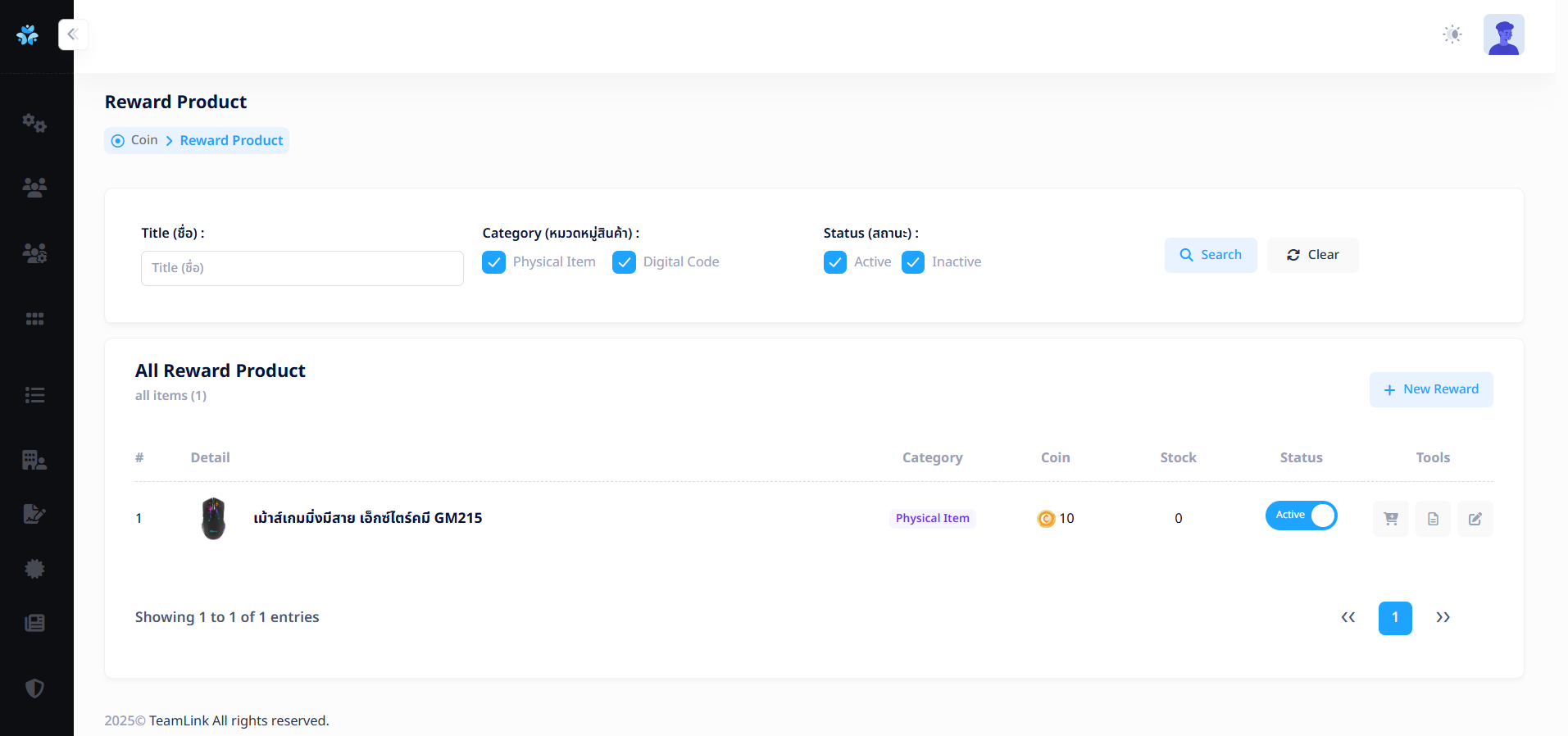Click the Search button

click(1210, 255)
